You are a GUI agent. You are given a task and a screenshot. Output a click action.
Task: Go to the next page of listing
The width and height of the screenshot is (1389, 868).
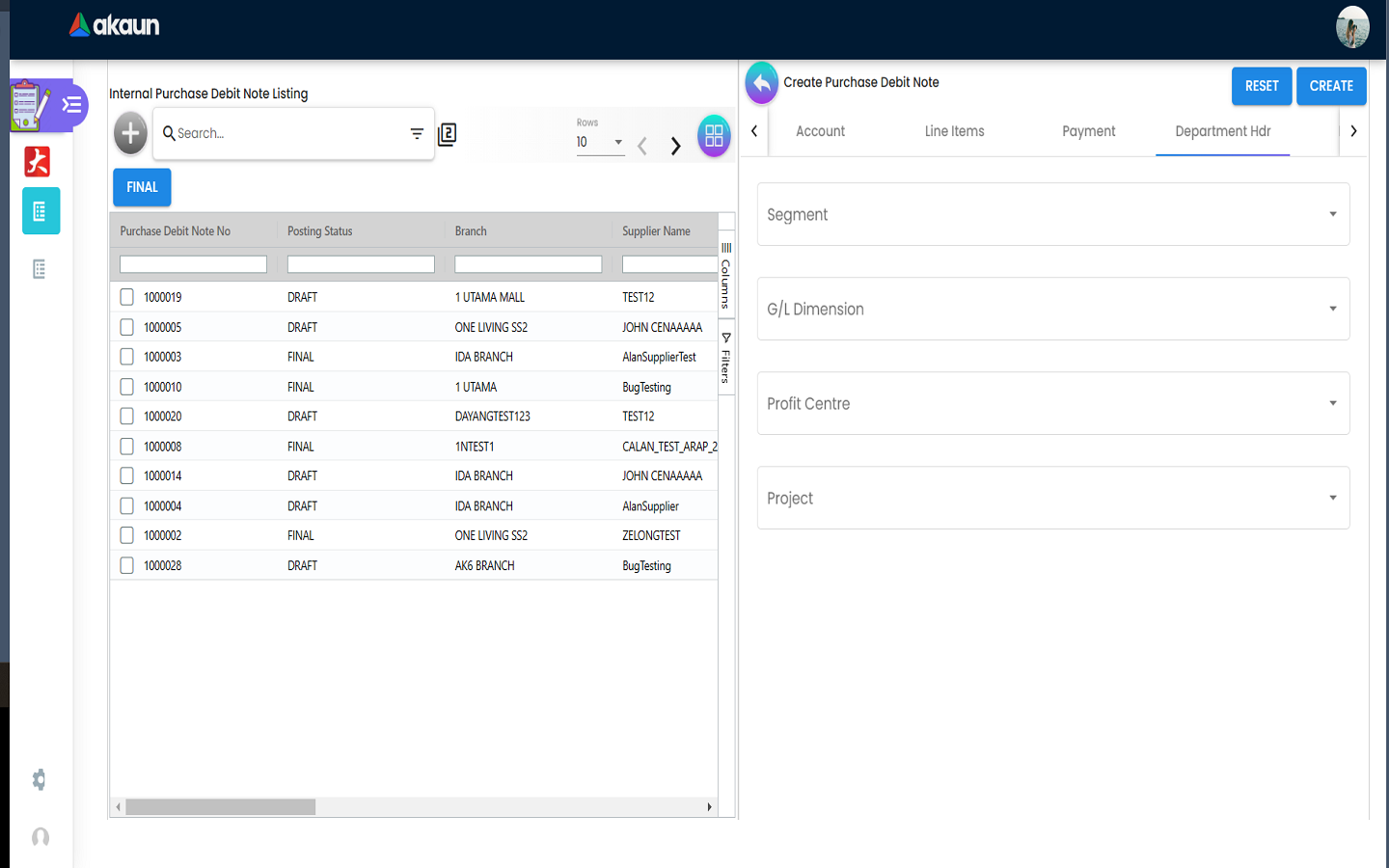(675, 146)
